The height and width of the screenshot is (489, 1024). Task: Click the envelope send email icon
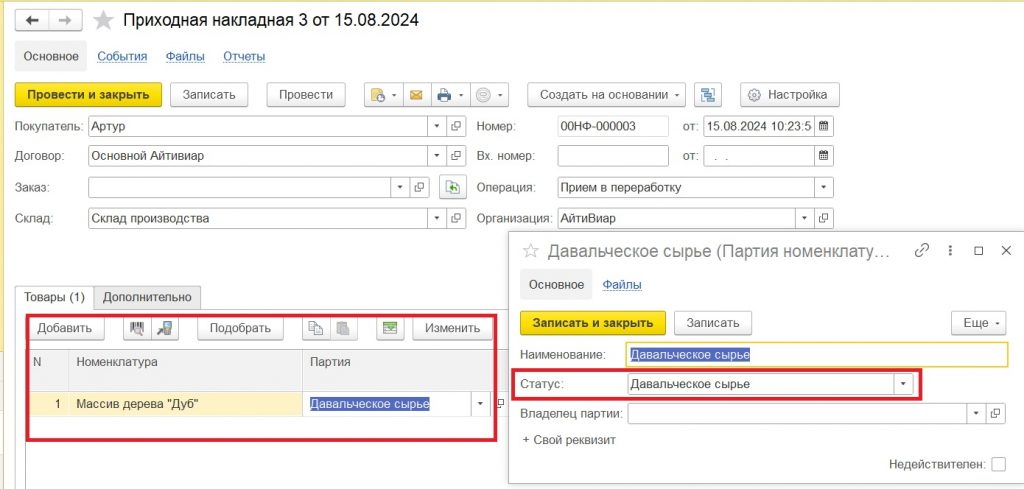coord(416,95)
